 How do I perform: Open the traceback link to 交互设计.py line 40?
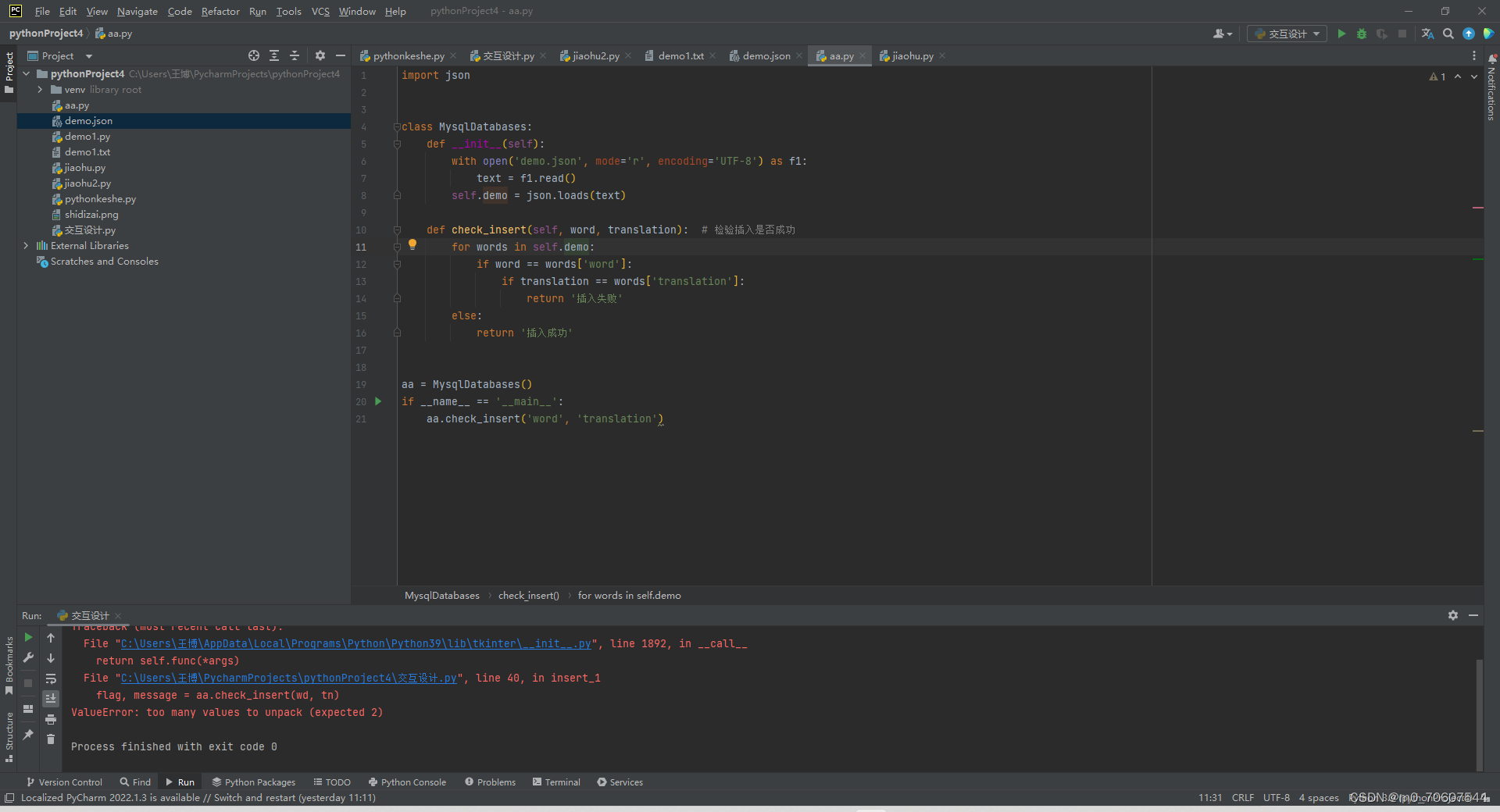tap(289, 678)
